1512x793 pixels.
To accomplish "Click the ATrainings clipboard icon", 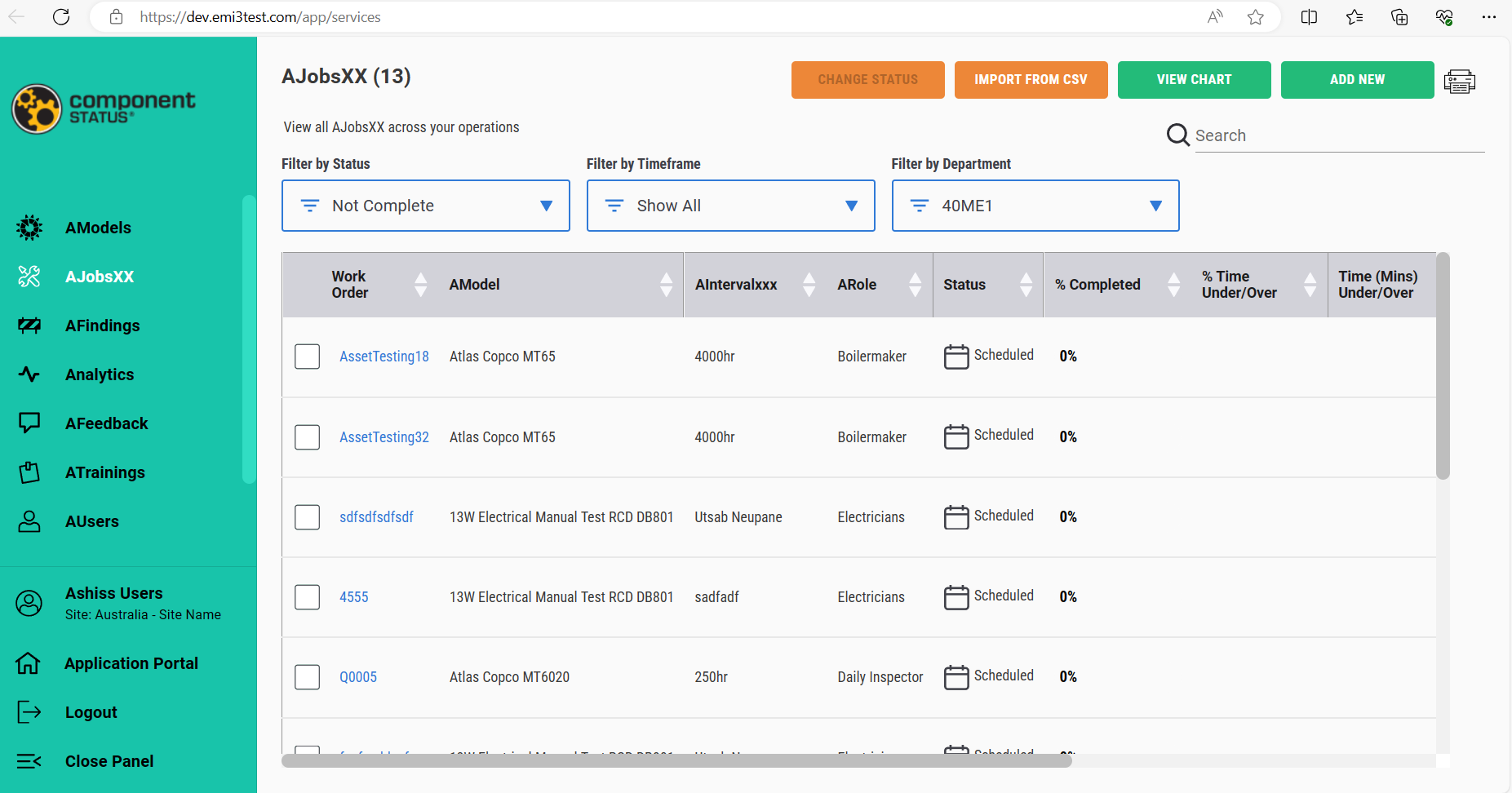I will click(29, 472).
